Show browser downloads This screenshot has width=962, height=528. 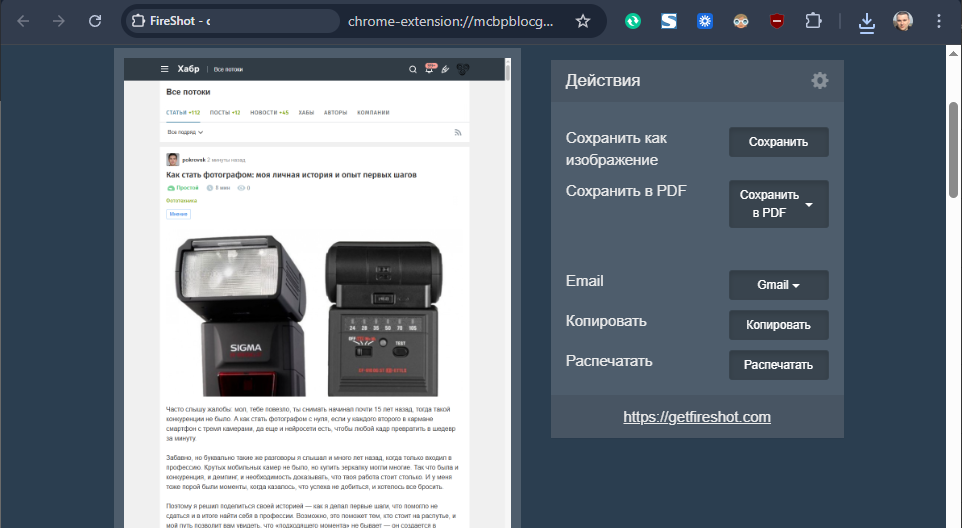point(866,23)
